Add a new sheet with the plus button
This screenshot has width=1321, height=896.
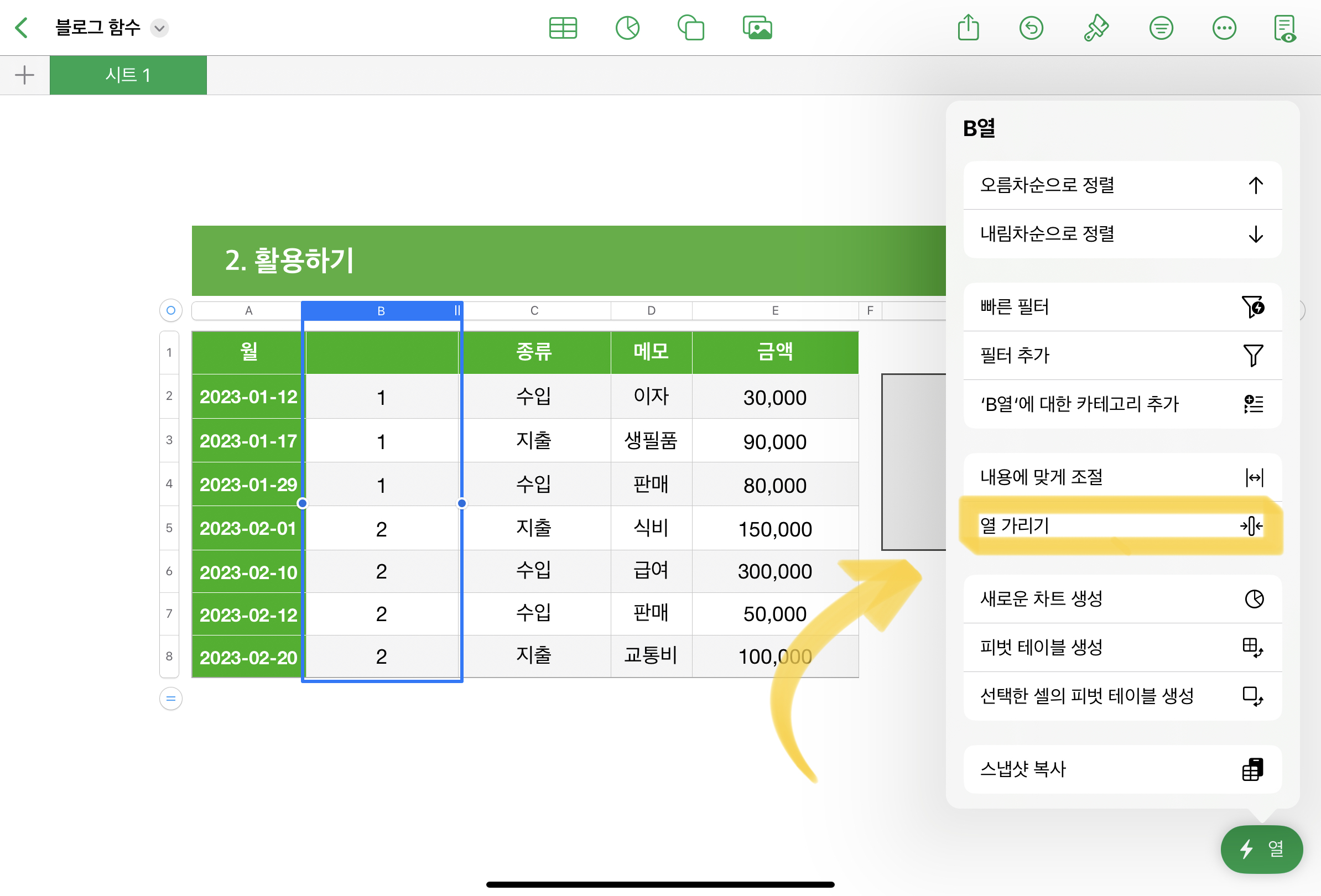point(24,75)
